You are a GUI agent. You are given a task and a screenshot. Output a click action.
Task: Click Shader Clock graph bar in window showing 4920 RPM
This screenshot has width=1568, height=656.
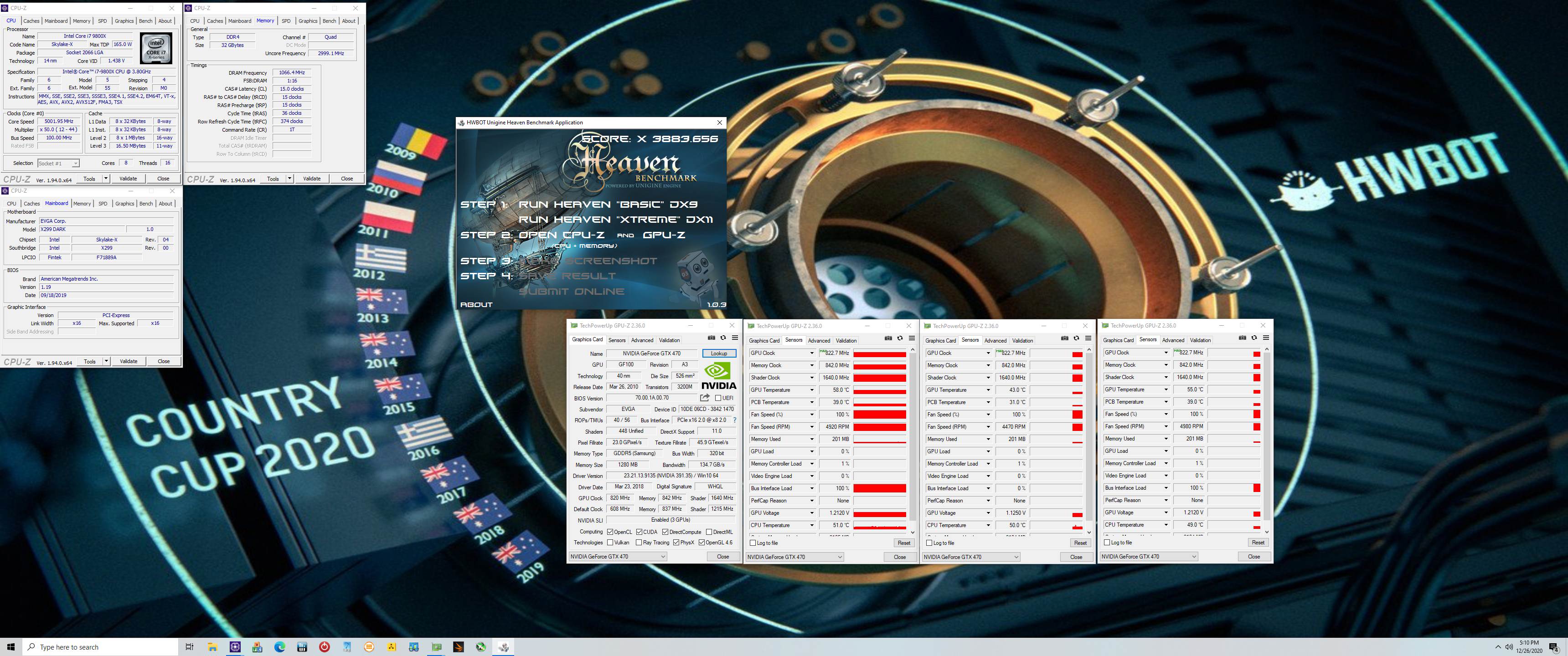coord(880,378)
